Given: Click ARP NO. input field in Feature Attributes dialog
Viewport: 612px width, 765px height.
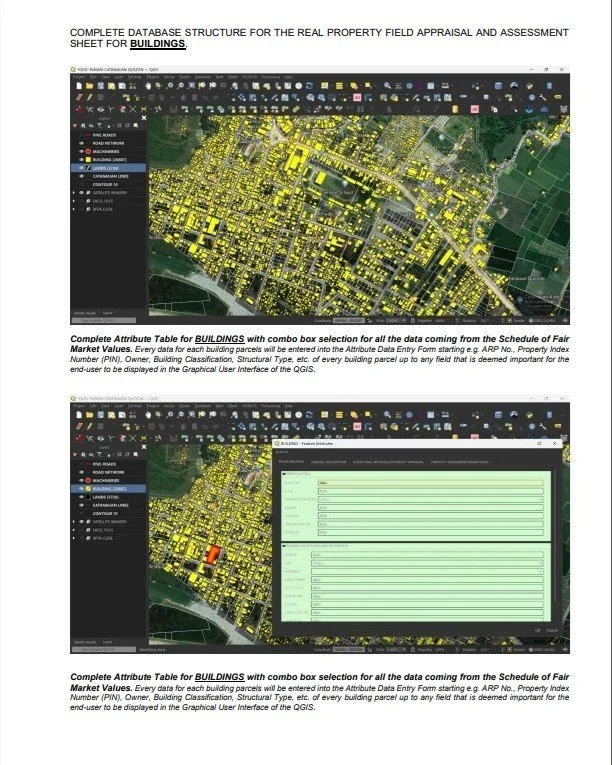Looking at the screenshot, I should (430, 483).
